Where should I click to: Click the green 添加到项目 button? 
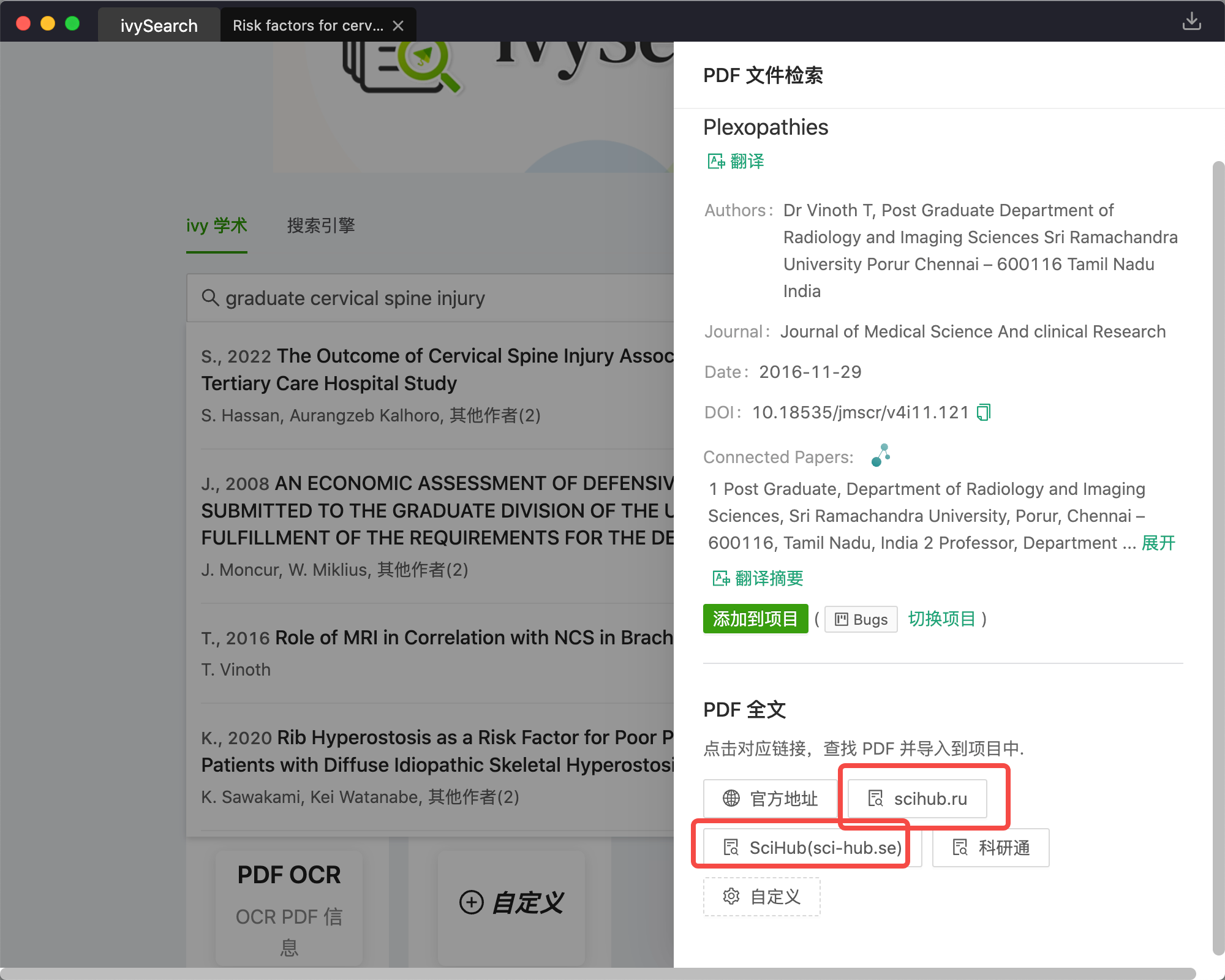[755, 619]
